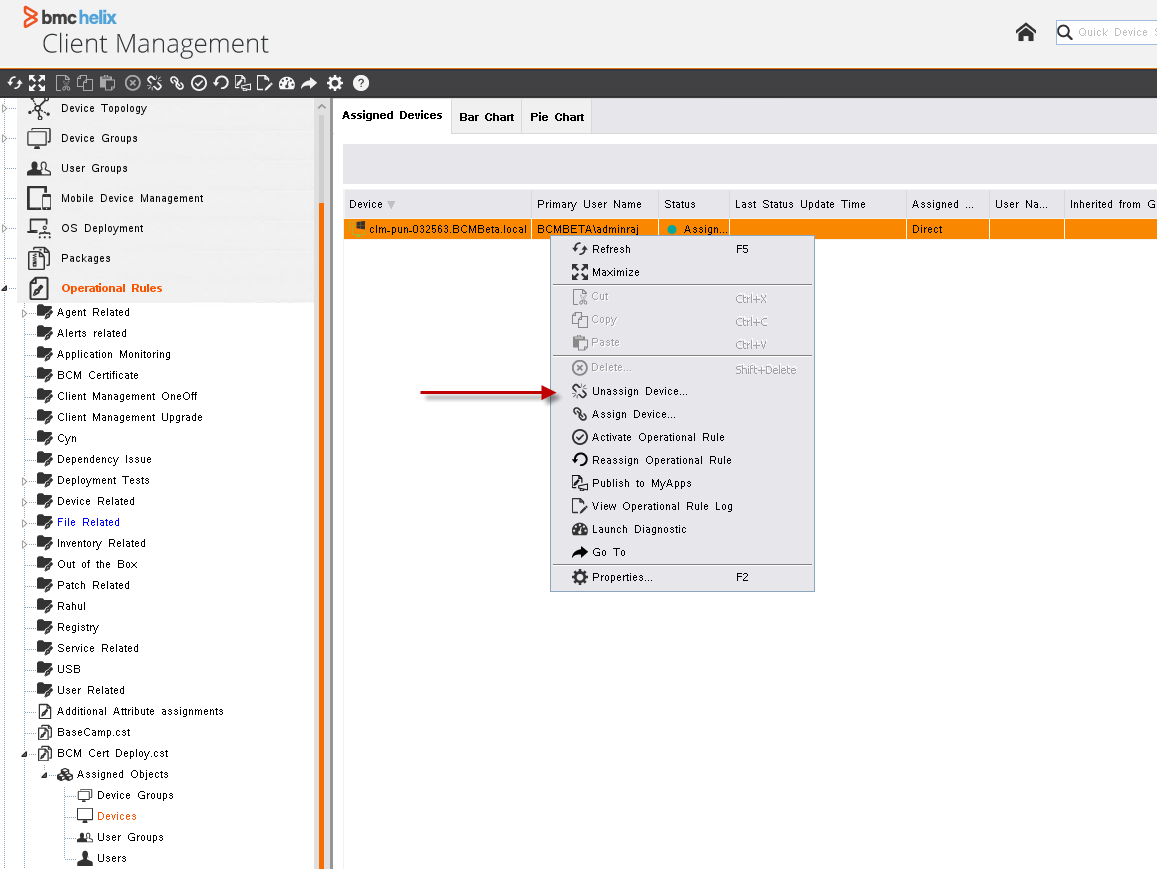Select the Operational Rules node
This screenshot has width=1157, height=869.
[x=111, y=288]
